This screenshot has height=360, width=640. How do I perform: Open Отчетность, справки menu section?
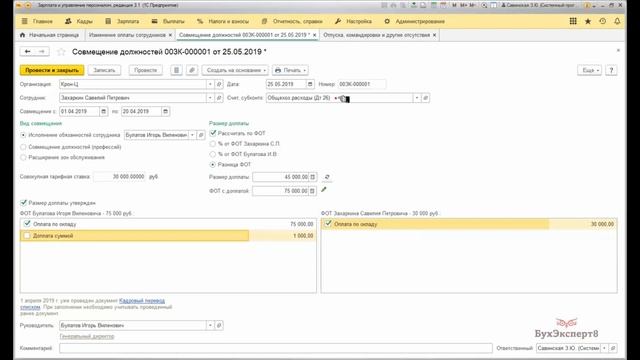pyautogui.click(x=292, y=21)
